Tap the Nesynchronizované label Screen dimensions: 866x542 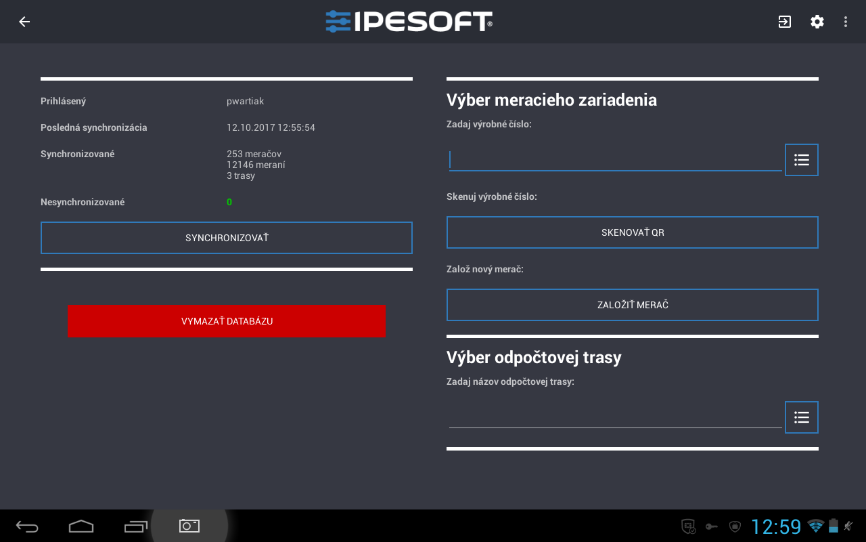[x=82, y=202]
